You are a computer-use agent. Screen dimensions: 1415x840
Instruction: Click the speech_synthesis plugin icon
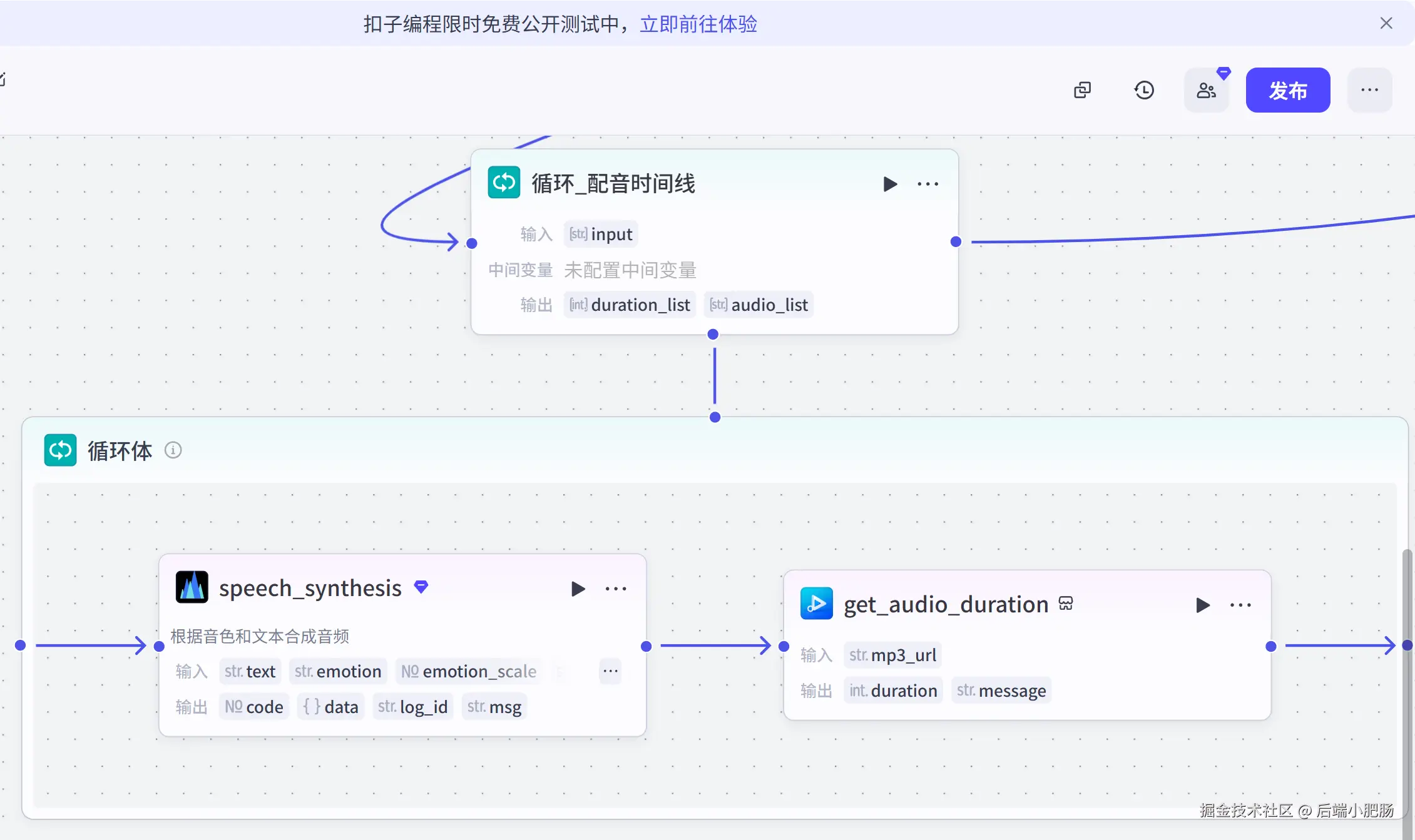pos(192,587)
